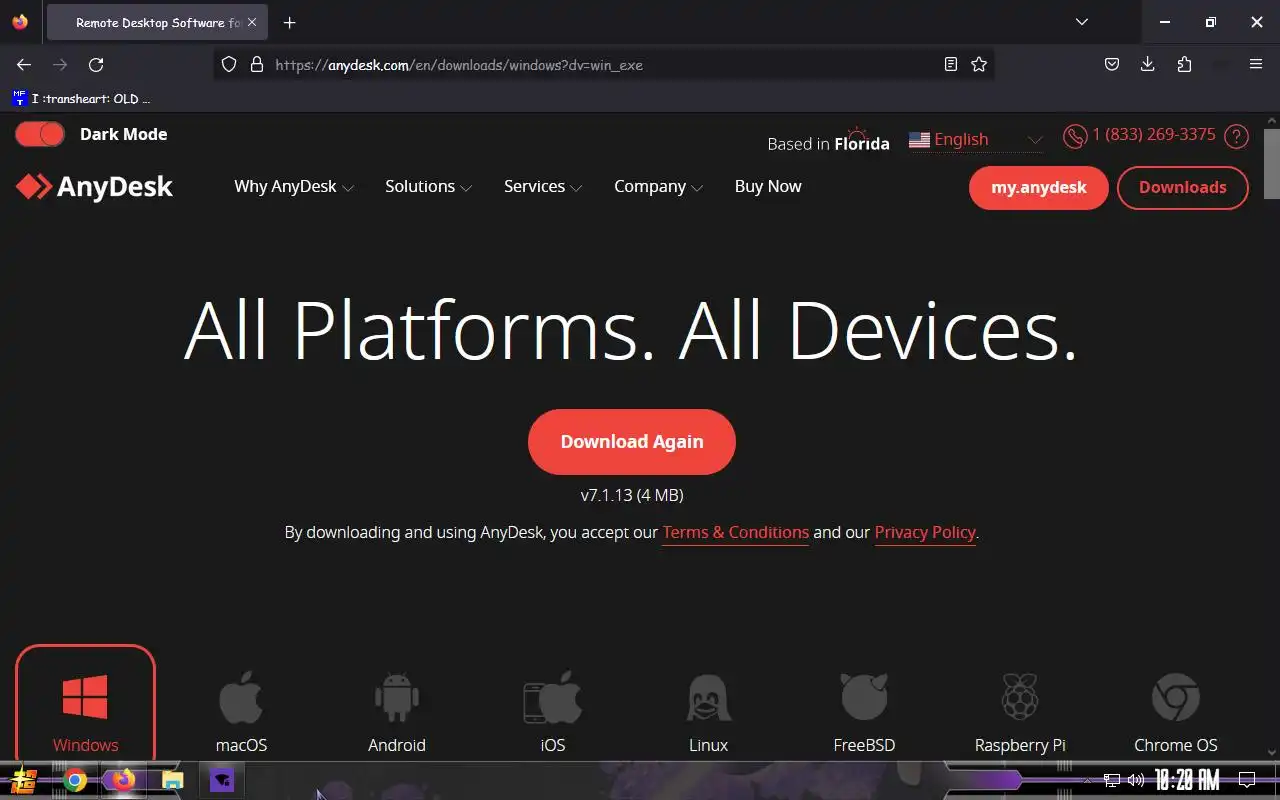Open the English language dropdown
Viewport: 1280px width, 800px height.
pyautogui.click(x=975, y=140)
